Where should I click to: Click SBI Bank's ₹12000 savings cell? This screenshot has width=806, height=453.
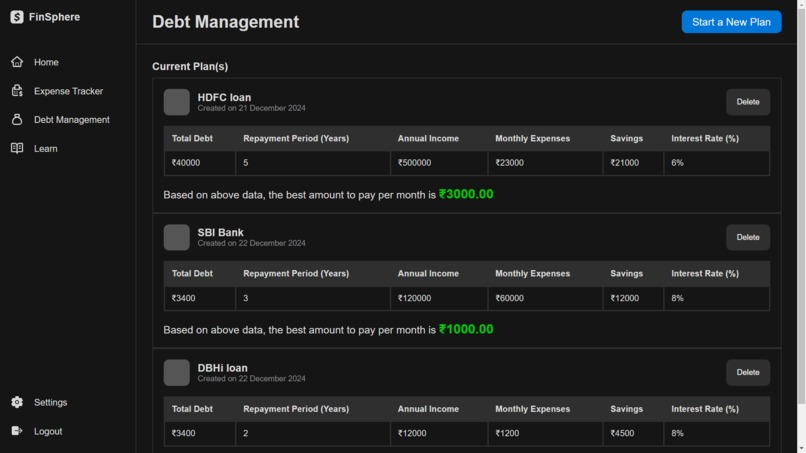(x=633, y=298)
